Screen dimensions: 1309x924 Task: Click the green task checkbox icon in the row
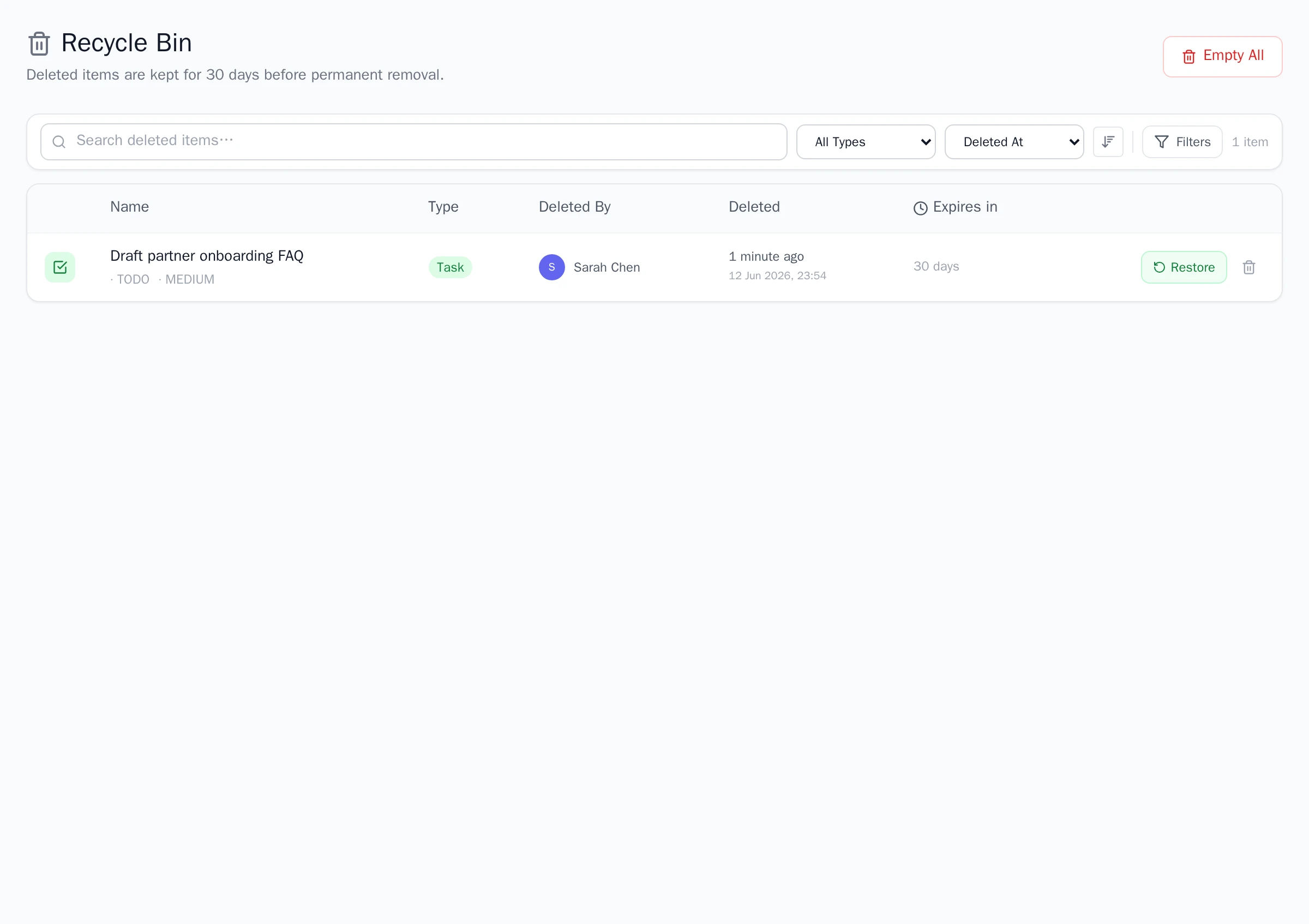click(60, 267)
